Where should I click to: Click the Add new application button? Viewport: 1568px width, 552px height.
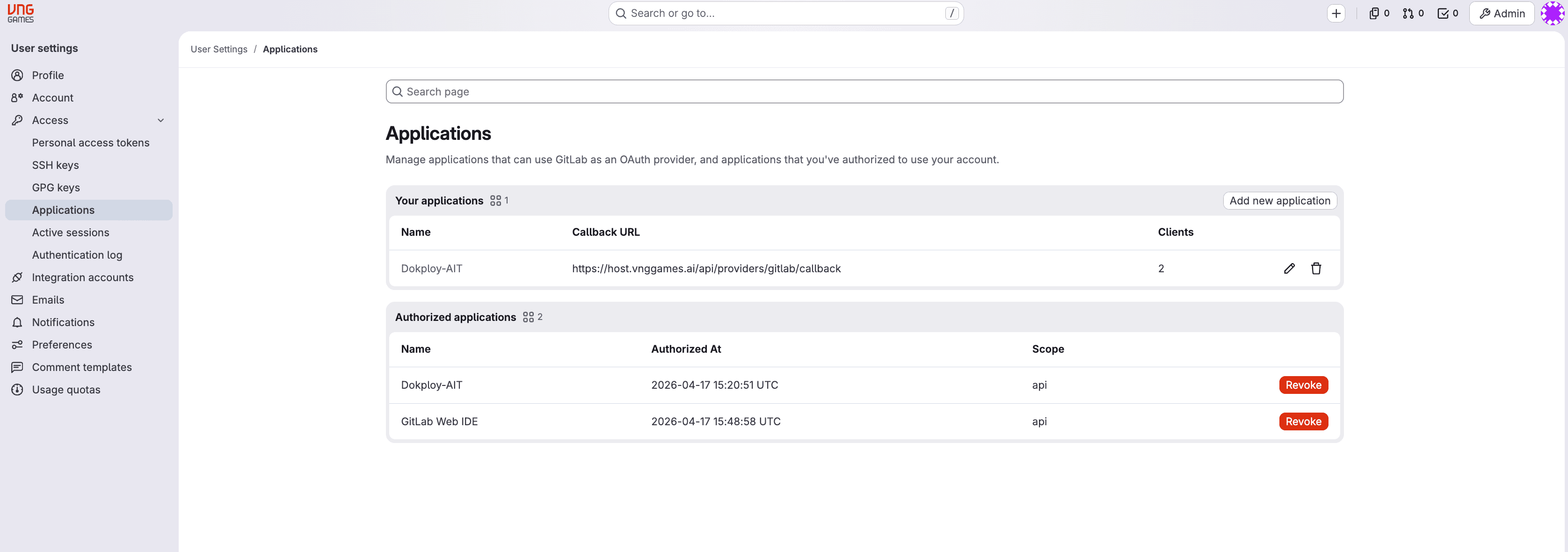pyautogui.click(x=1279, y=200)
